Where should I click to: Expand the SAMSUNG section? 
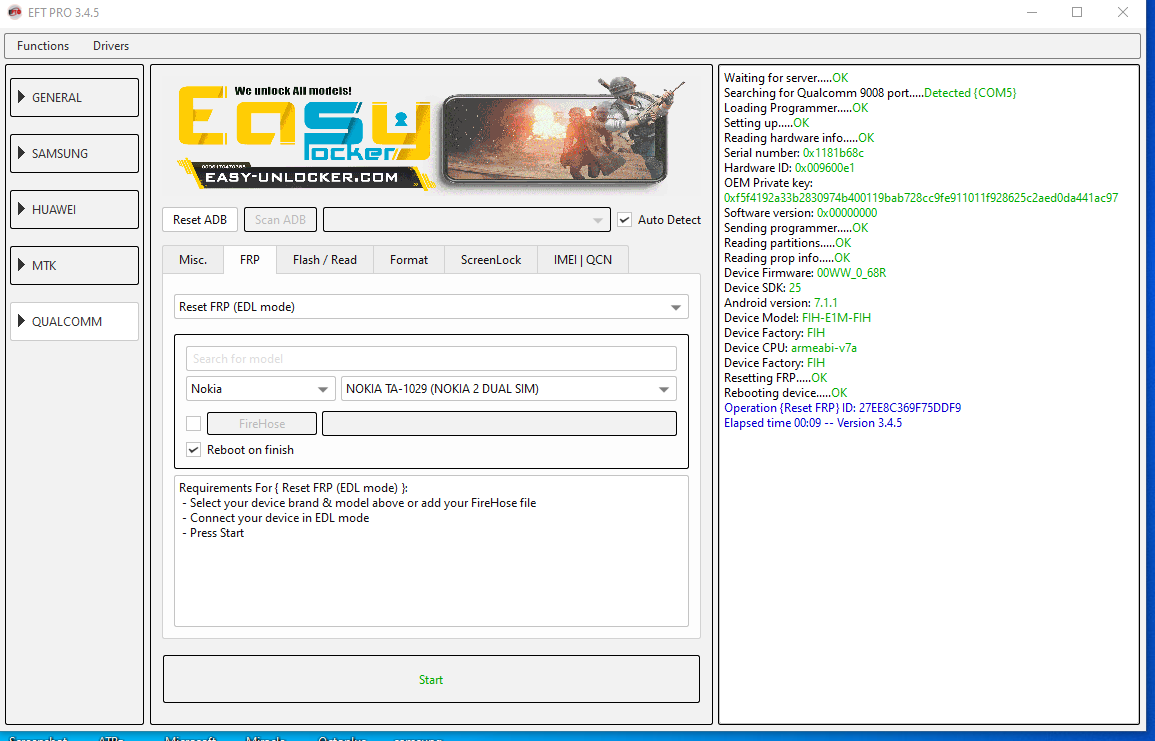74,153
